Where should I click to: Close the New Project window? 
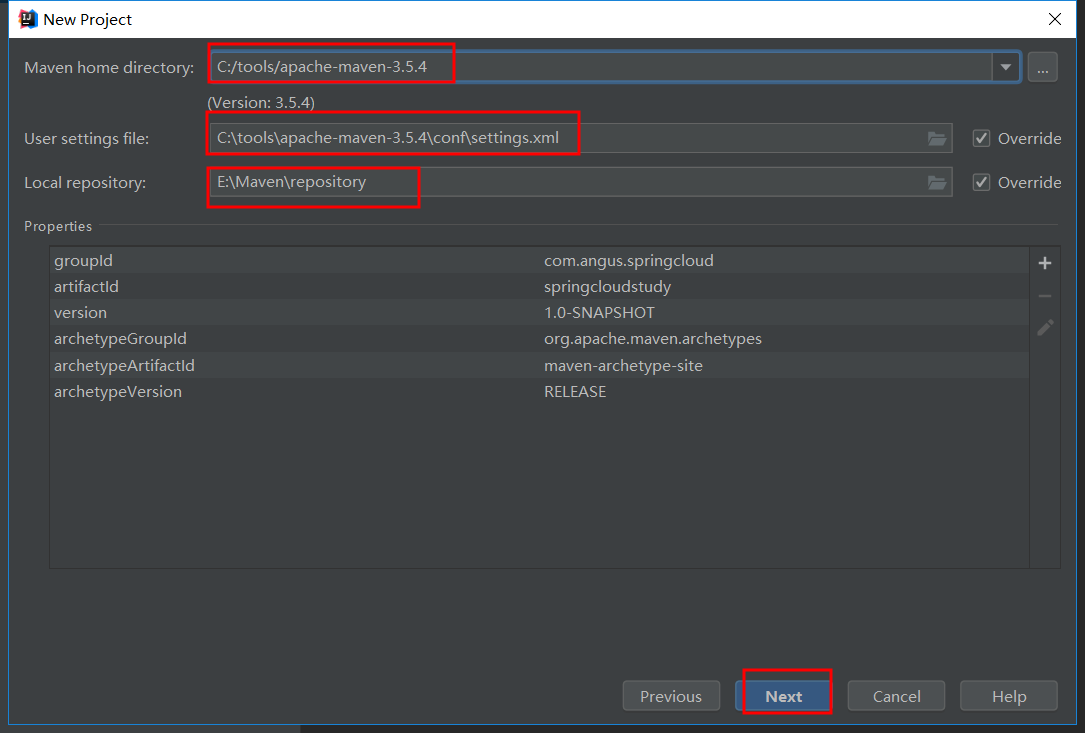1055,19
